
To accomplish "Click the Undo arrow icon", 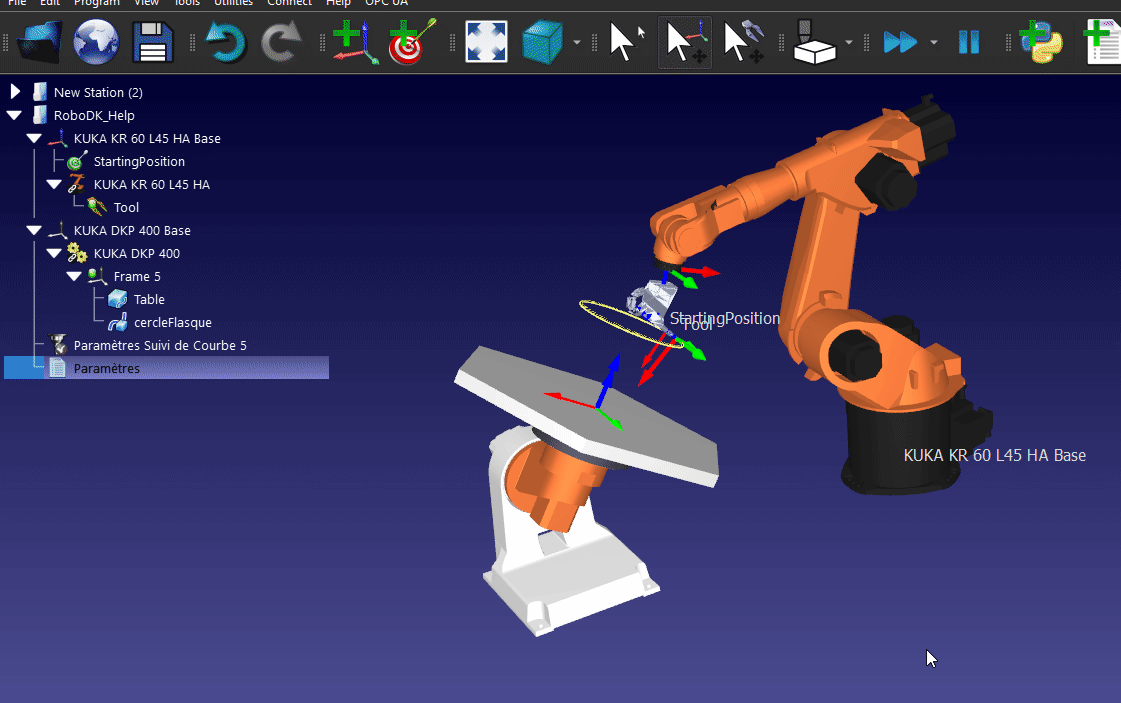I will 226,42.
